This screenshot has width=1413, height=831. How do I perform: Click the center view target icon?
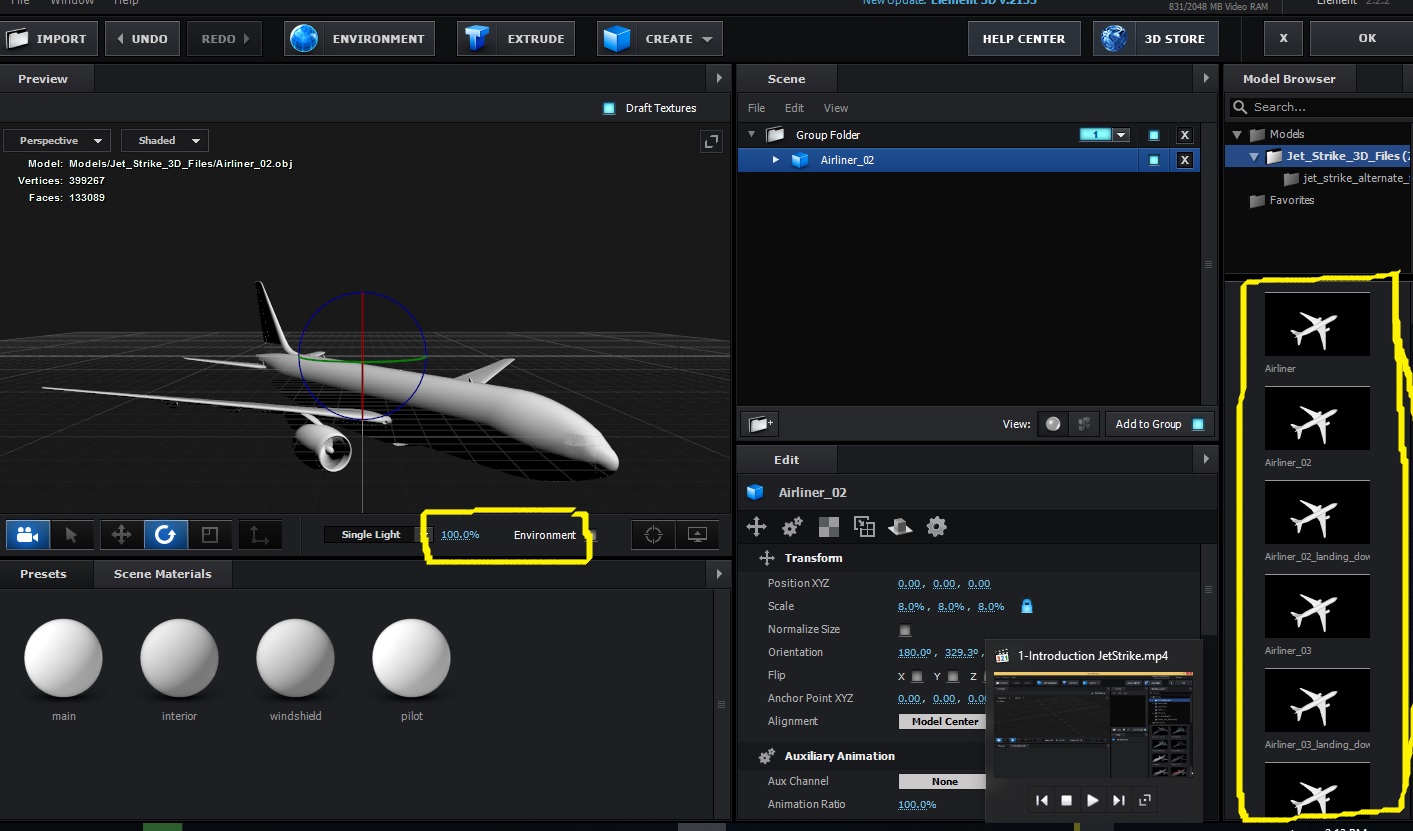coord(653,535)
